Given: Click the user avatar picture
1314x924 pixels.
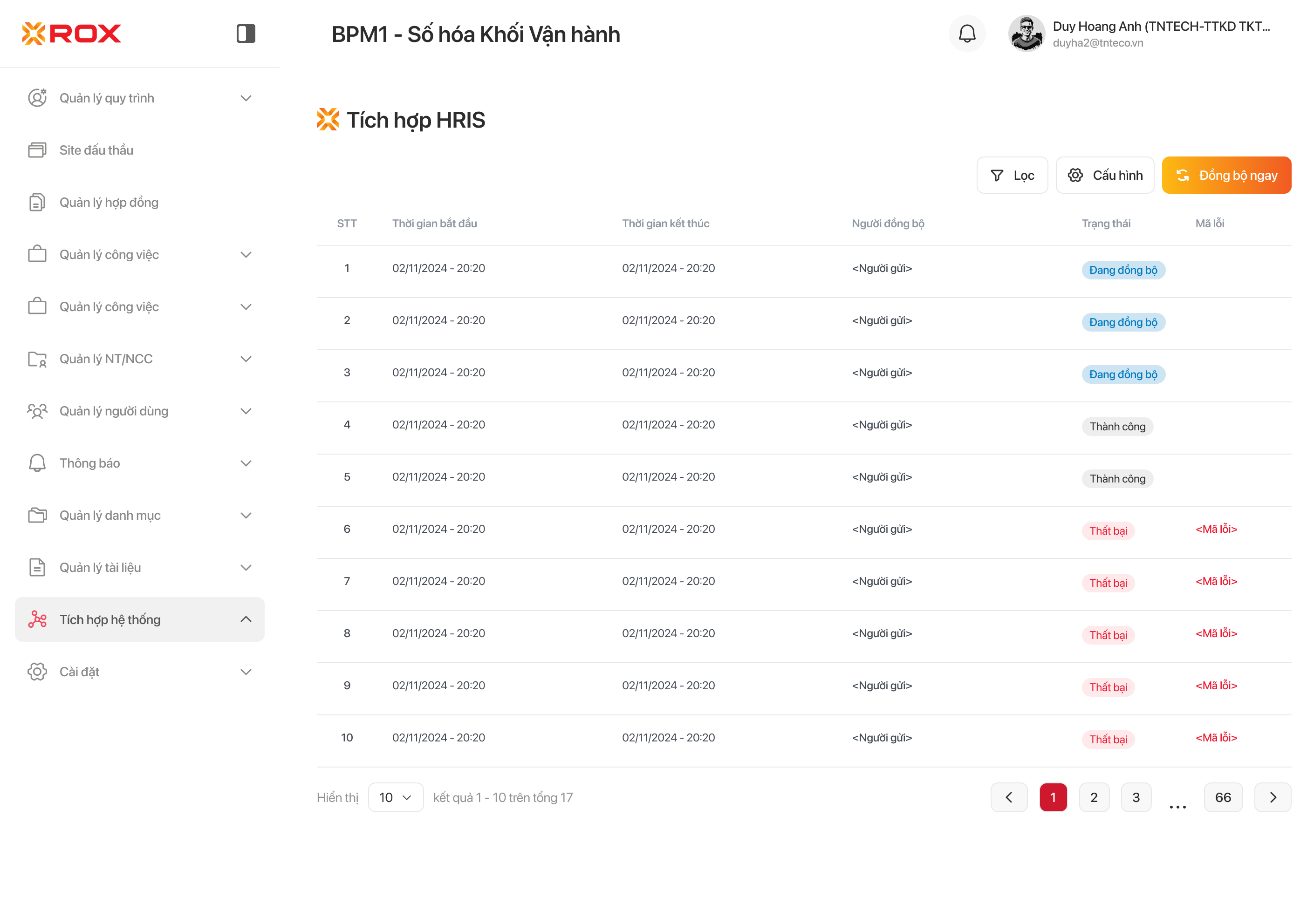Looking at the screenshot, I should pos(1026,34).
